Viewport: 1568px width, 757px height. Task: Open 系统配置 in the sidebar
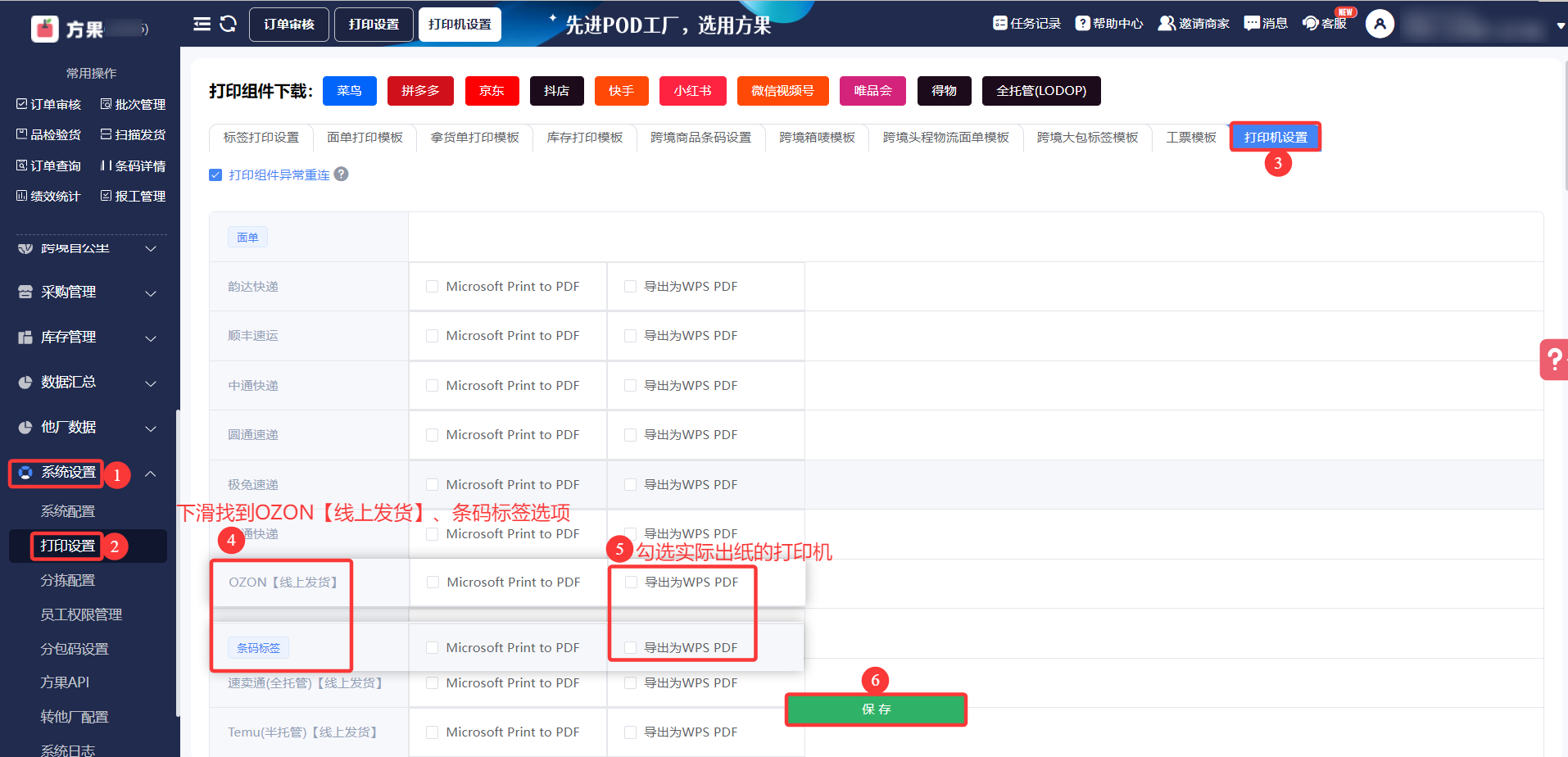68,511
